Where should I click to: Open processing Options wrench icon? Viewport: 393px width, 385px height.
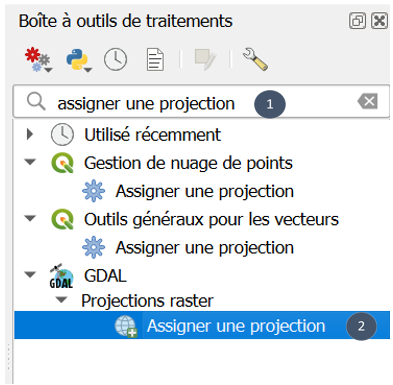tap(255, 59)
